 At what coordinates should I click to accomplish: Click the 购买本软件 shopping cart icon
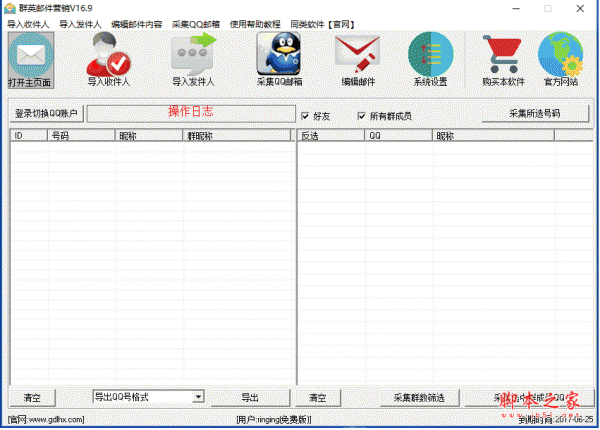pyautogui.click(x=503, y=60)
